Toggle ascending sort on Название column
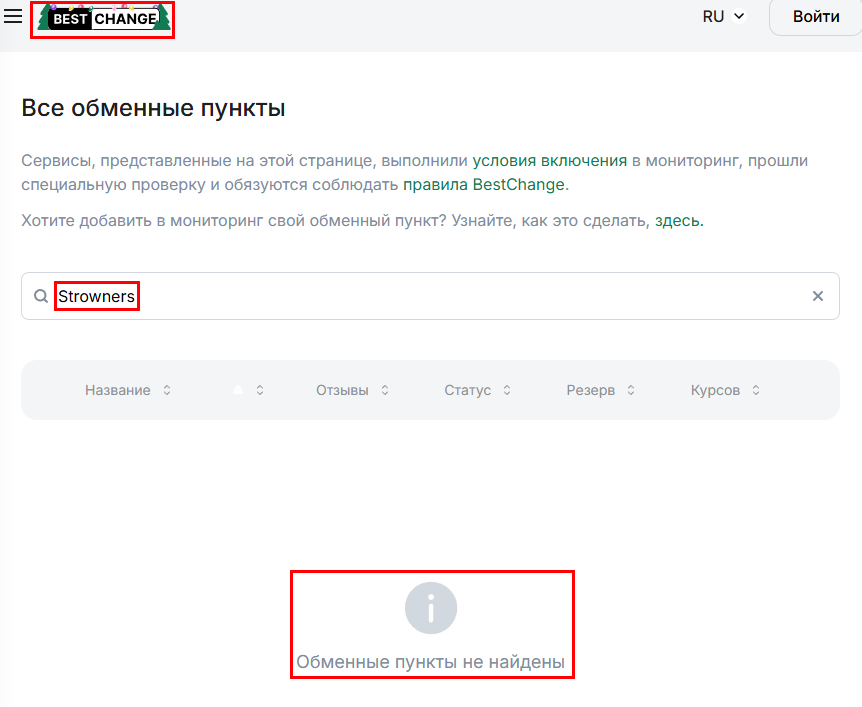 (x=165, y=390)
